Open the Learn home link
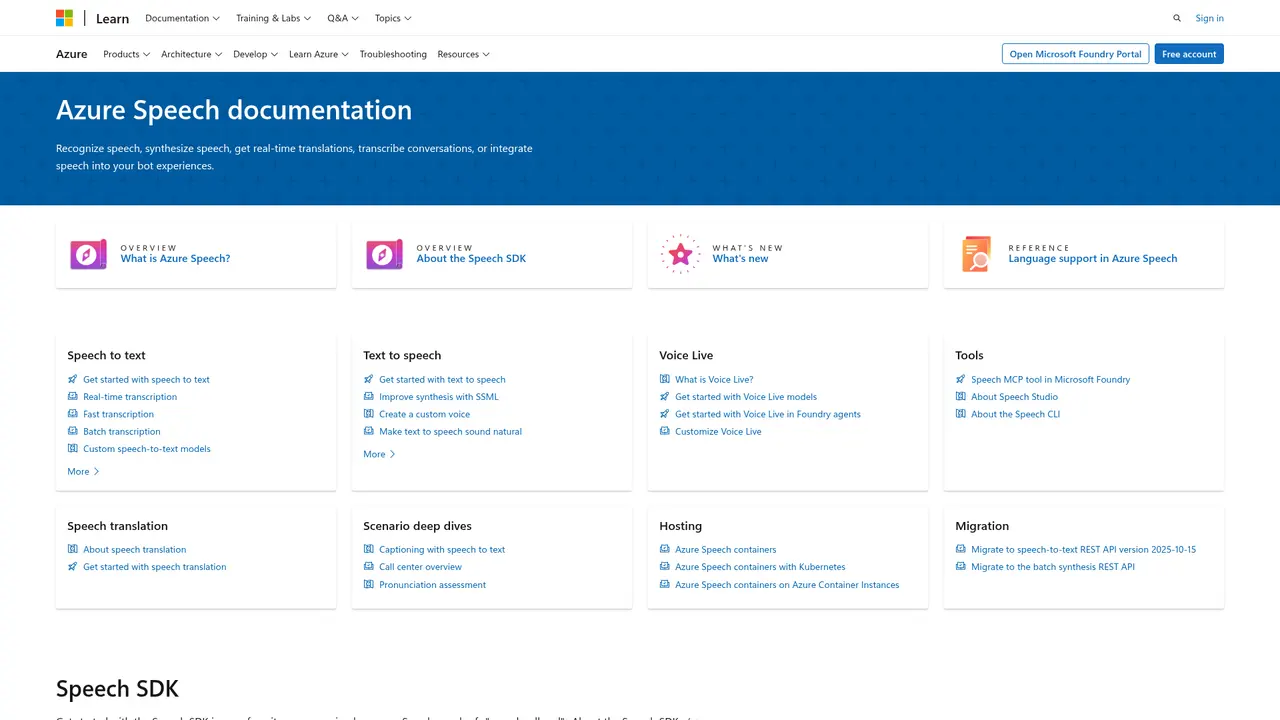 (x=112, y=18)
